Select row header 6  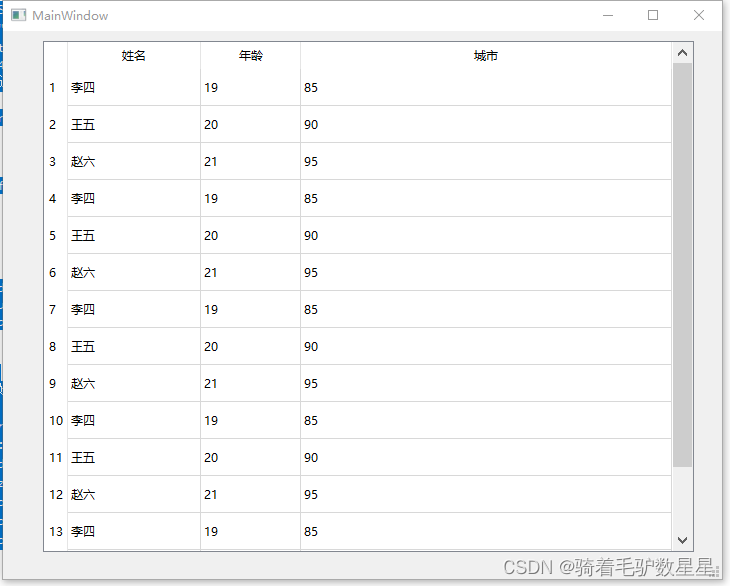56,272
